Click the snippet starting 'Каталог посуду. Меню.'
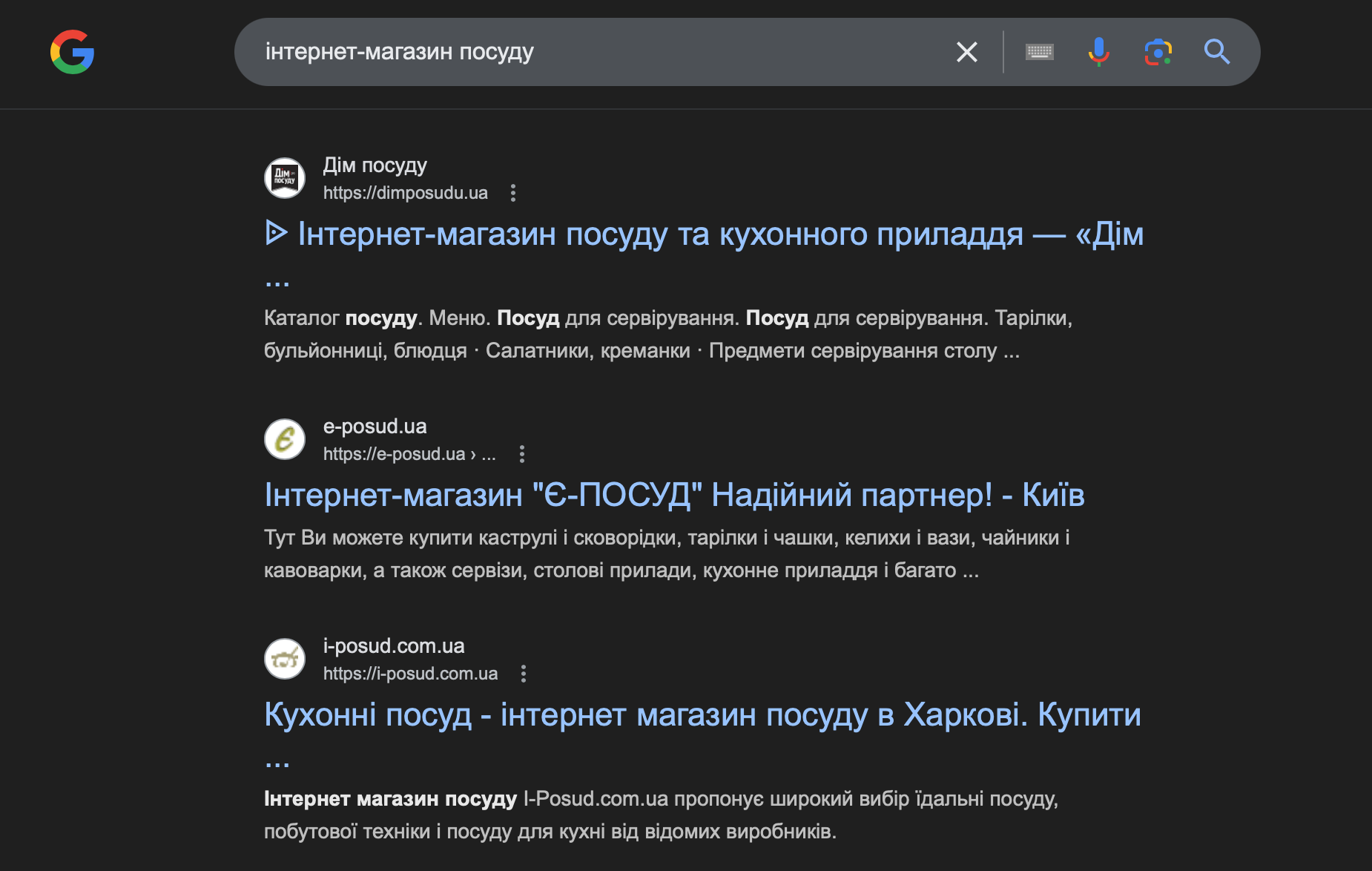1372x871 pixels. (668, 334)
